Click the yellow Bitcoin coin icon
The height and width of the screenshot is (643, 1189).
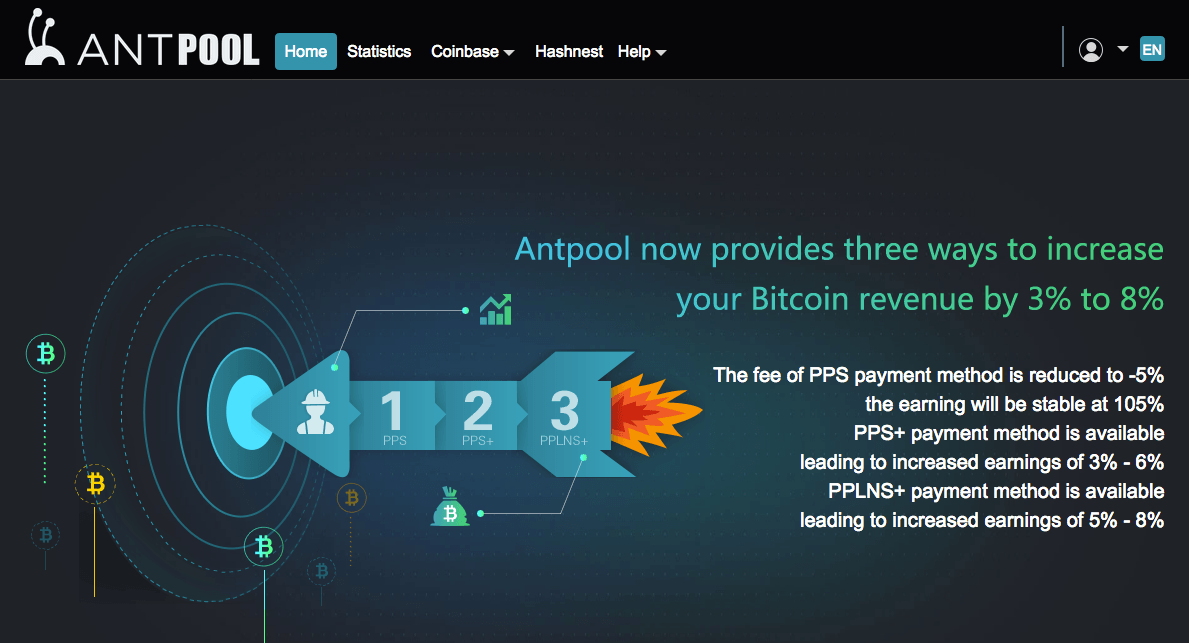(95, 484)
